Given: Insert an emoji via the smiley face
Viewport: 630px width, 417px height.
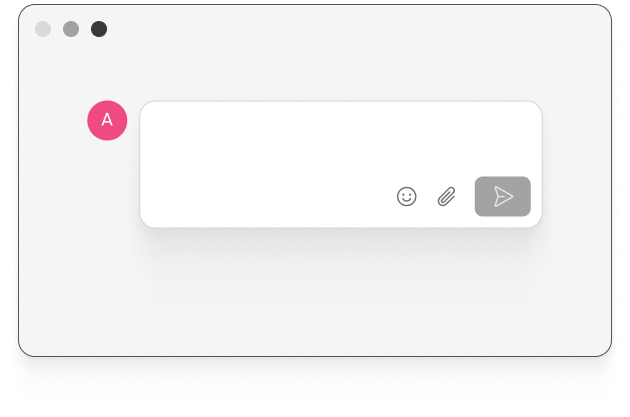Looking at the screenshot, I should pos(406,196).
